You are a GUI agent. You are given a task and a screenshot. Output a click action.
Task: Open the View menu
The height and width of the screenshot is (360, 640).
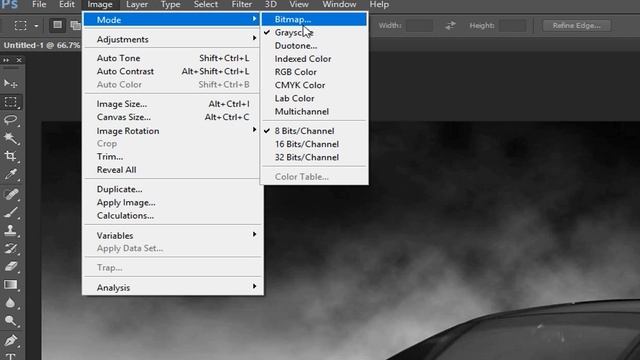pyautogui.click(x=299, y=4)
